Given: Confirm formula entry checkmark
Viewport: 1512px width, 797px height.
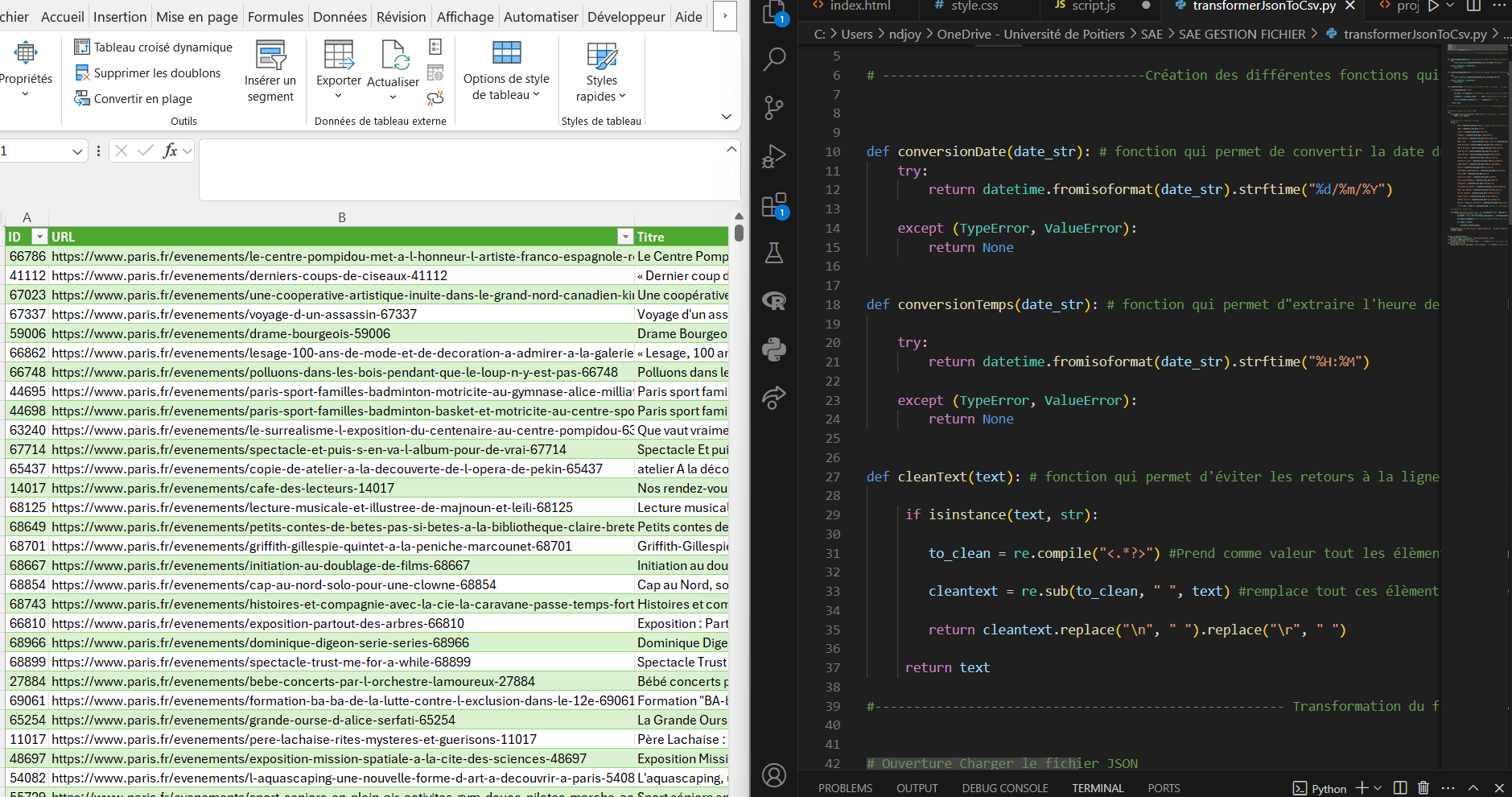Looking at the screenshot, I should [x=146, y=151].
